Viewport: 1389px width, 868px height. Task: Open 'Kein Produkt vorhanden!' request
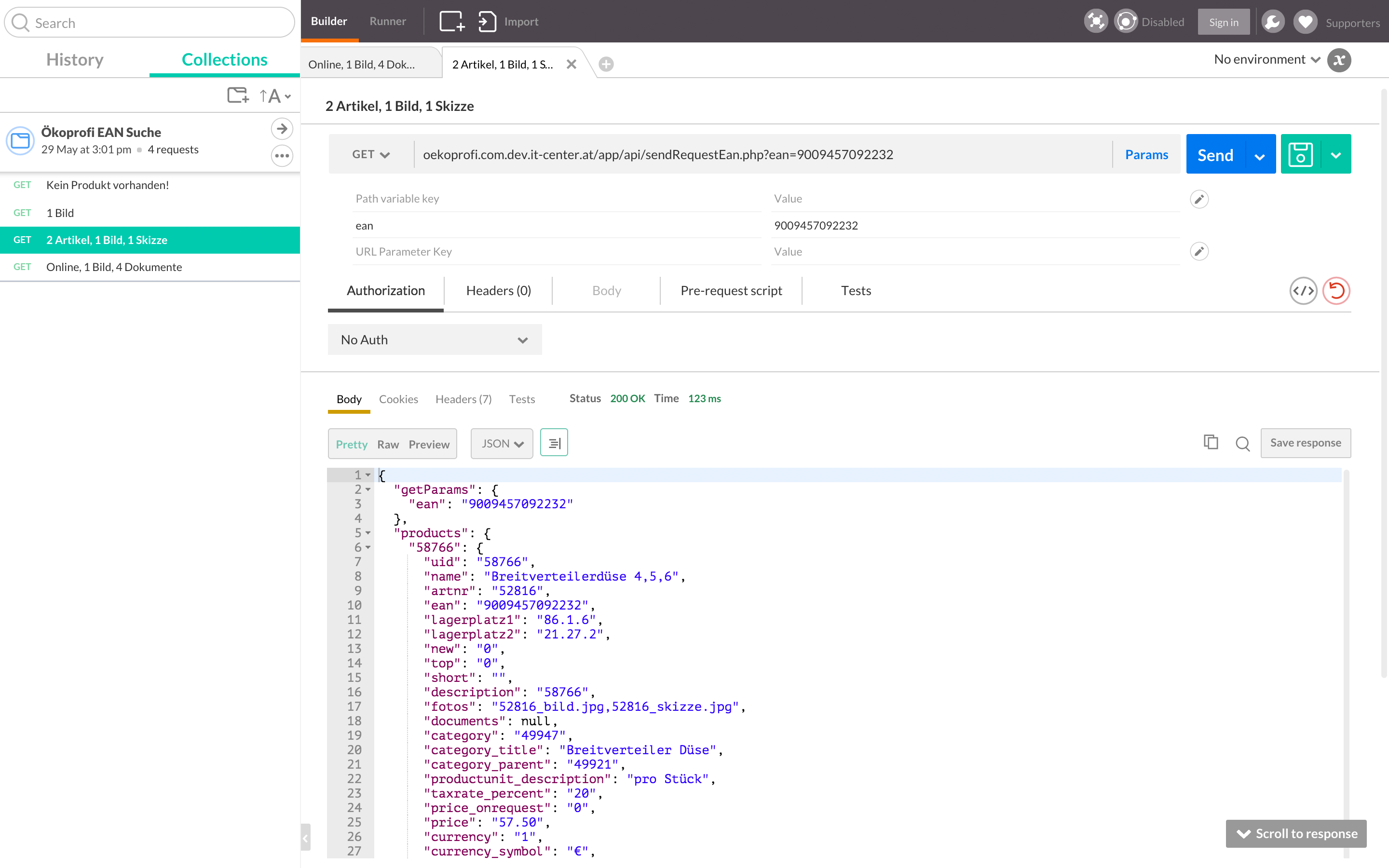[150, 185]
